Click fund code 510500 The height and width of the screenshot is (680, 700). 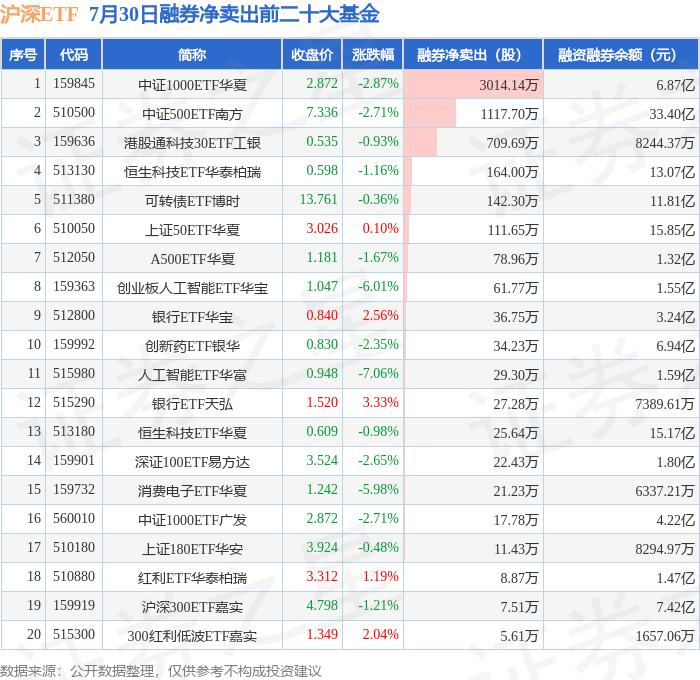(x=74, y=113)
